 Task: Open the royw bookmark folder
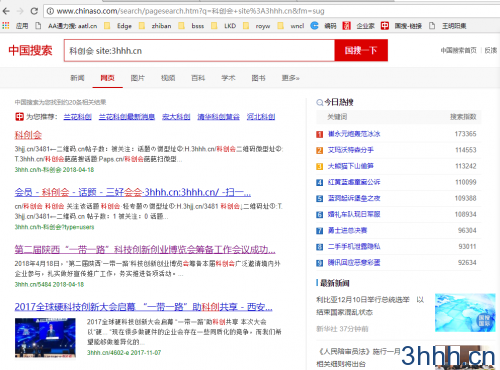pos(257,26)
